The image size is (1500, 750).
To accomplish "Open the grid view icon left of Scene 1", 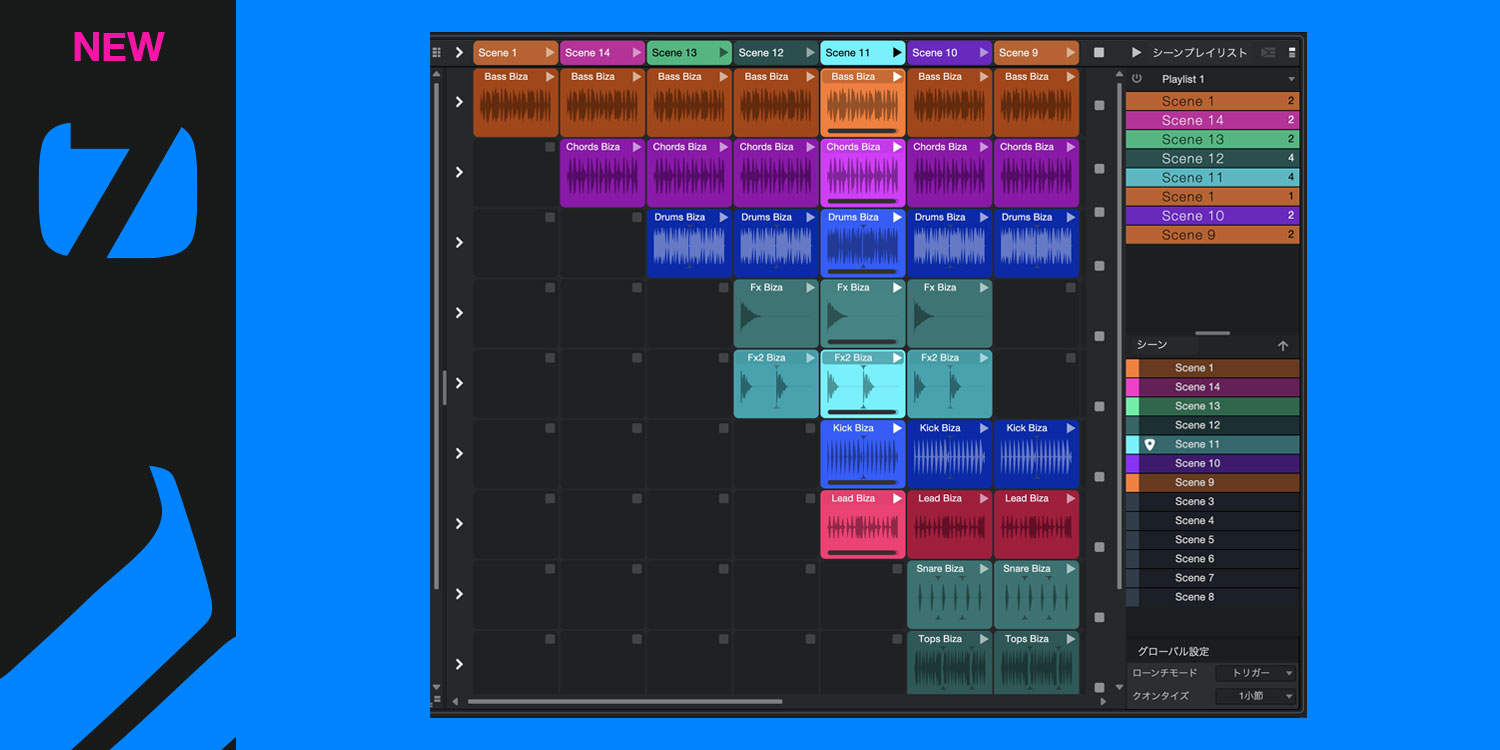I will click(x=436, y=53).
